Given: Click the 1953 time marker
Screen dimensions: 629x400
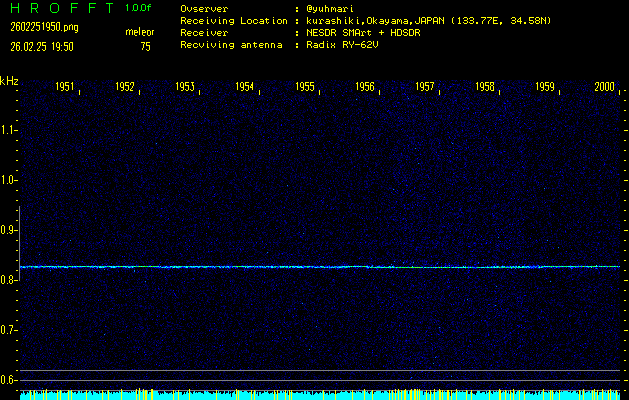Looking at the screenshot, I should point(185,88).
